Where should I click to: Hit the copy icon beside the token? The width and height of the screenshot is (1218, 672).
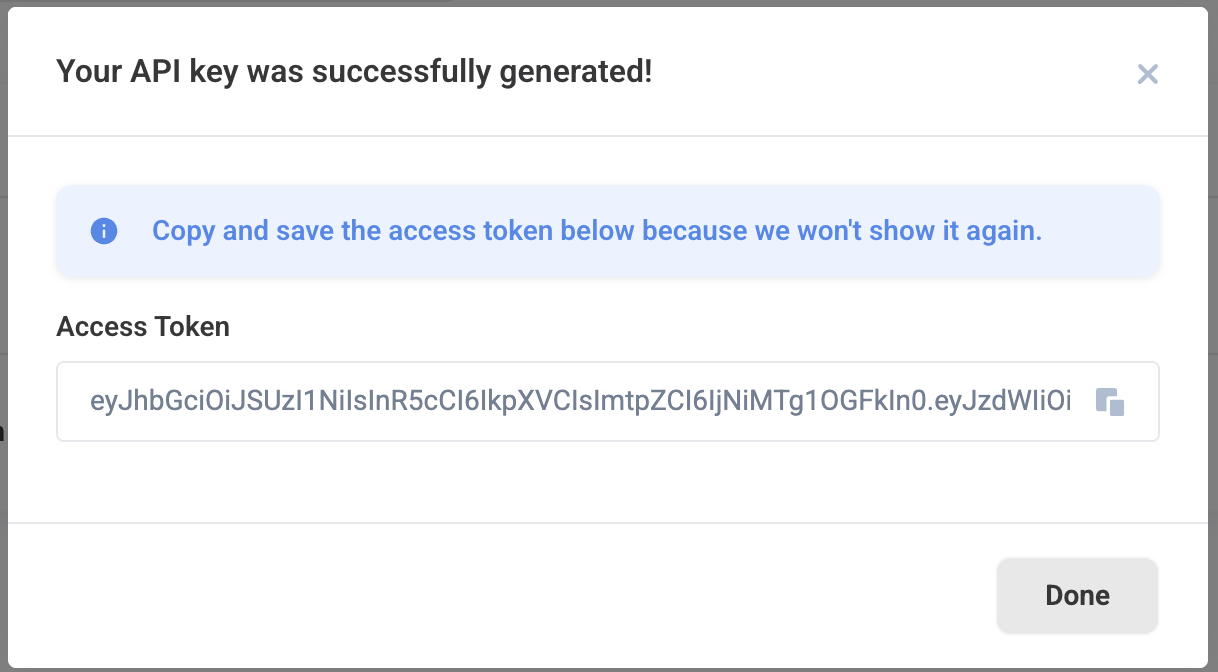coord(1110,401)
